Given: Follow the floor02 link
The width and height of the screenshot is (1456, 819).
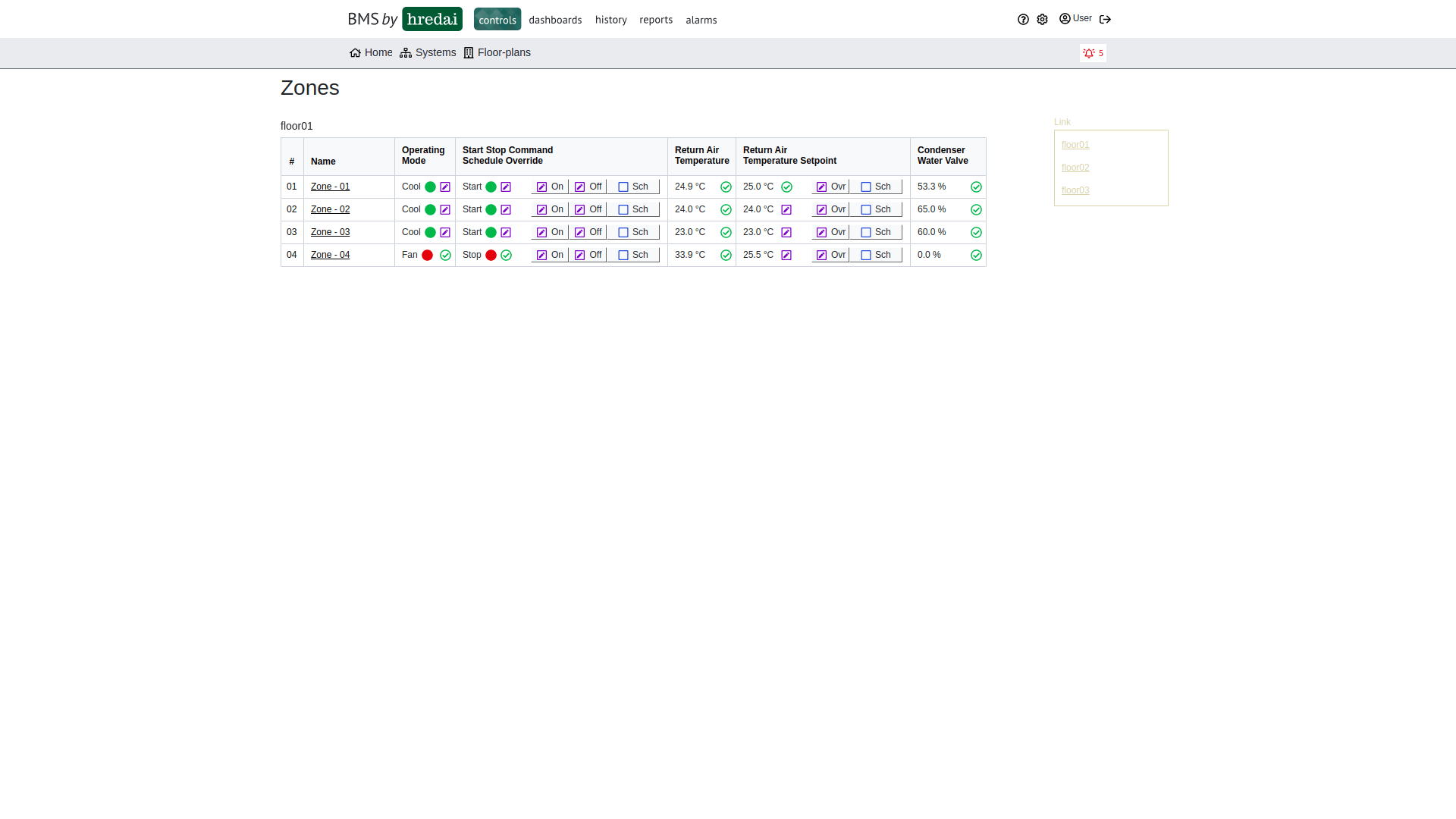Looking at the screenshot, I should [1075, 168].
